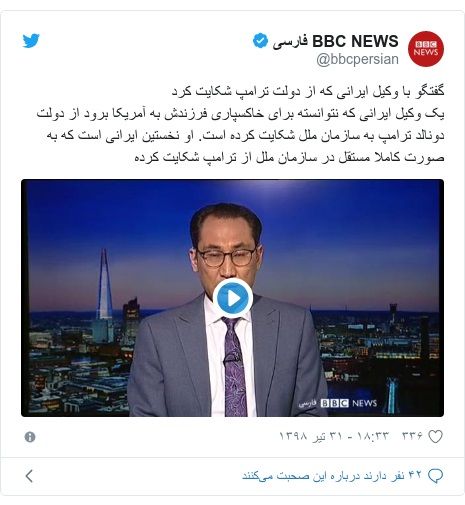465x505 pixels.
Task: Click the last line of tweet text
Action: click(x=289, y=157)
